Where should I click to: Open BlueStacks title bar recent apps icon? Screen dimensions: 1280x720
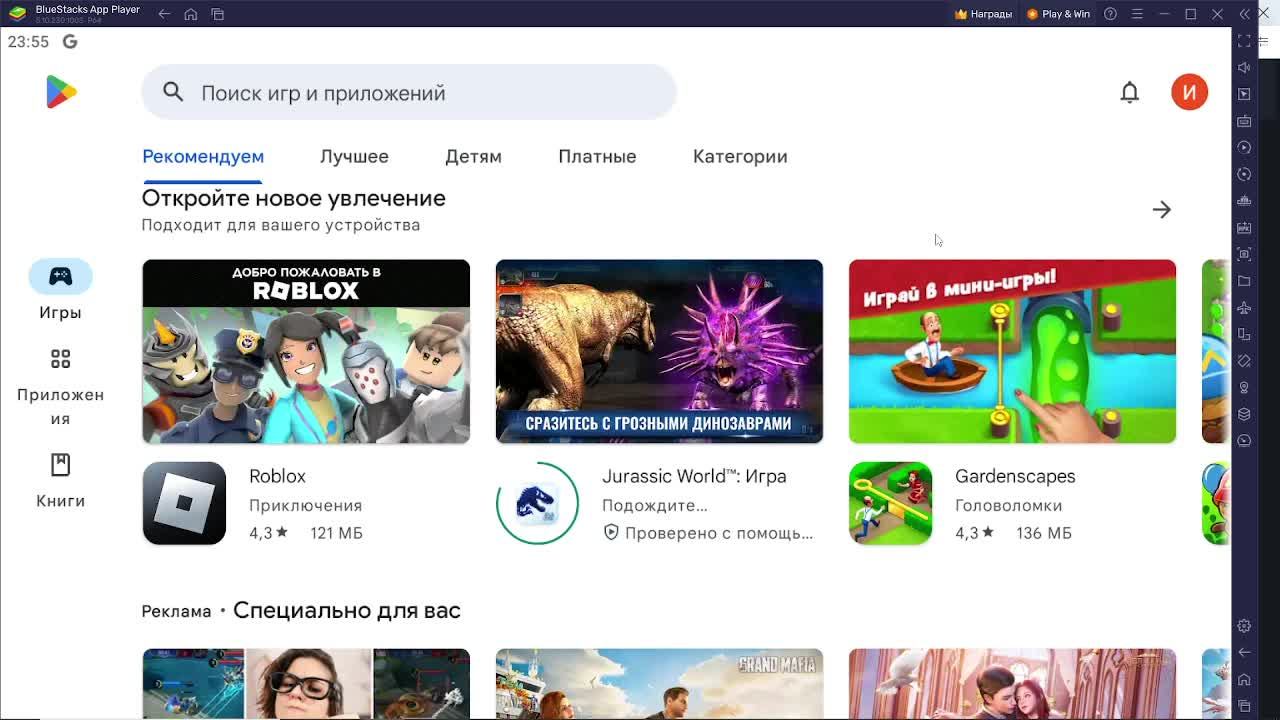[x=218, y=14]
